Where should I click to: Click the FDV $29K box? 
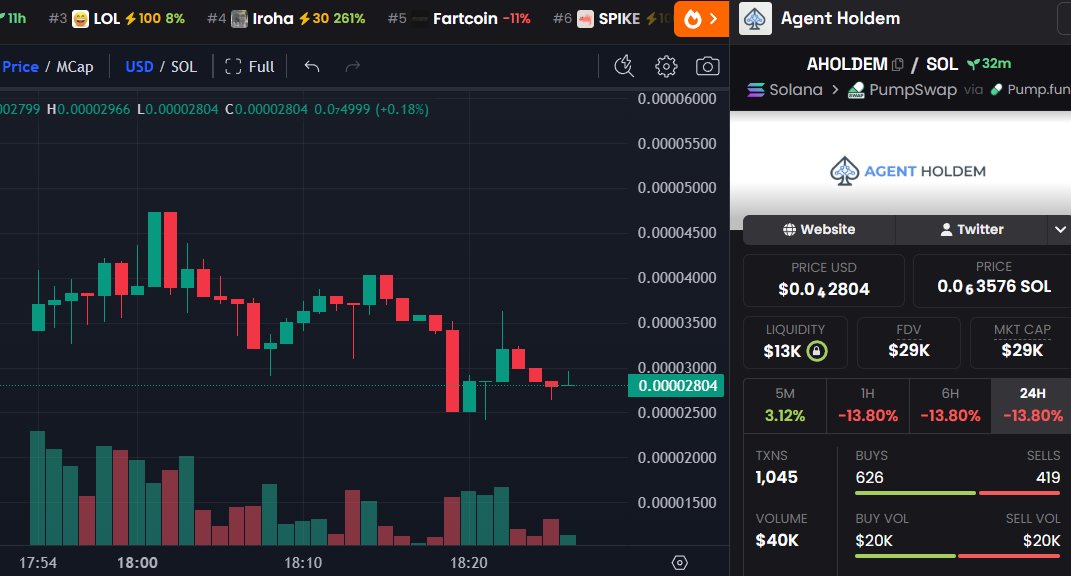pyautogui.click(x=908, y=342)
